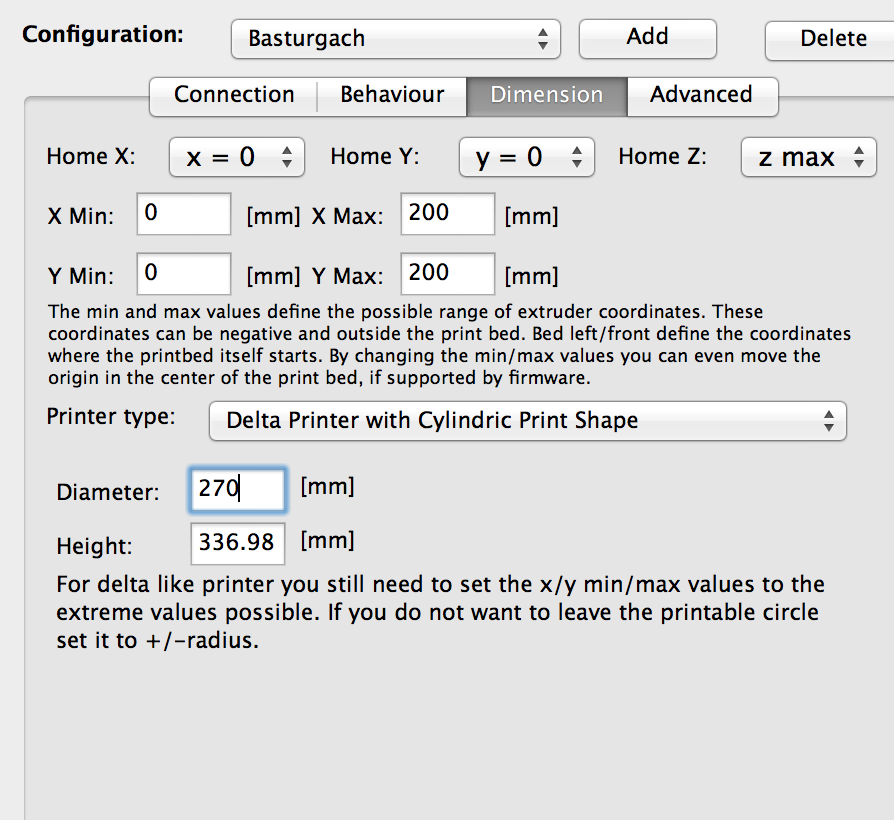
Task: Click the Height field showing 336.98
Action: [x=238, y=543]
